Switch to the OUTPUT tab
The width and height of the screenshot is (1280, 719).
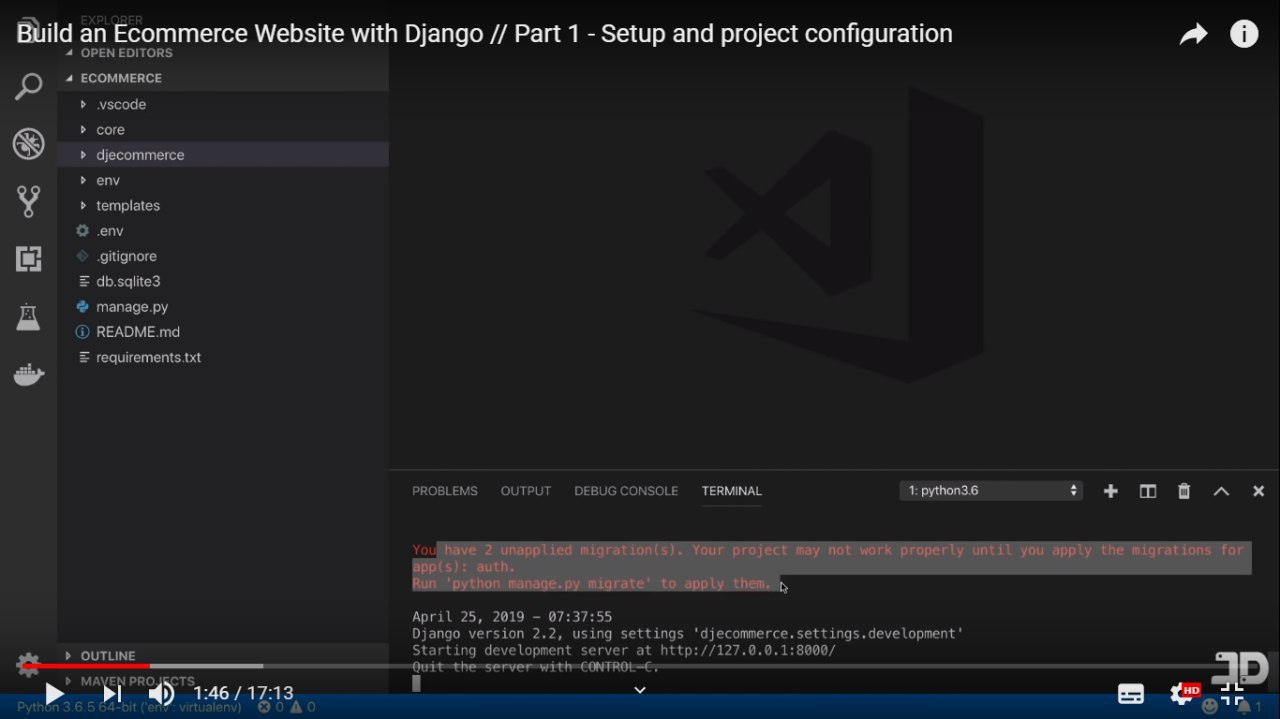pyautogui.click(x=526, y=491)
